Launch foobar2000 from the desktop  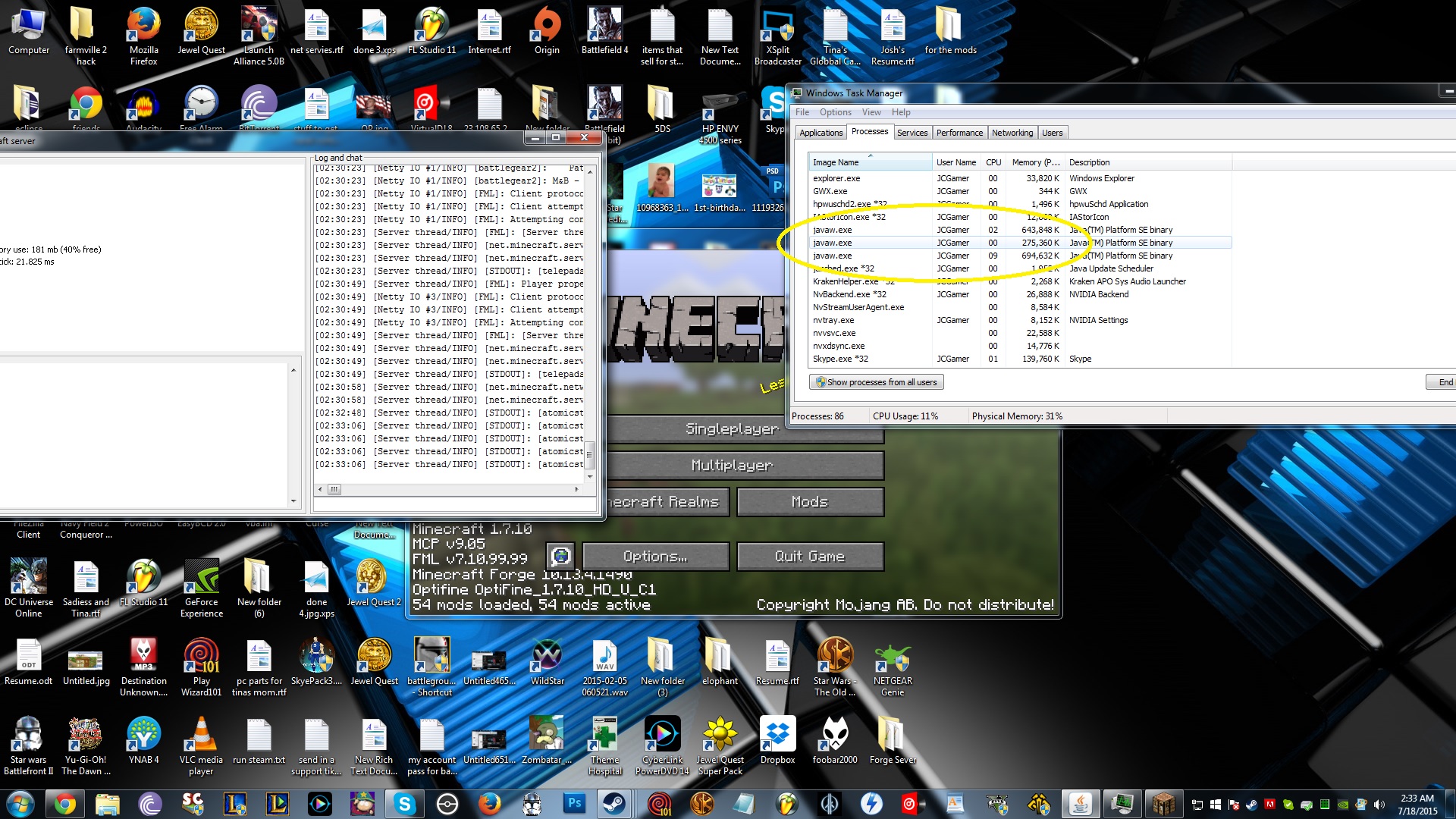[835, 741]
